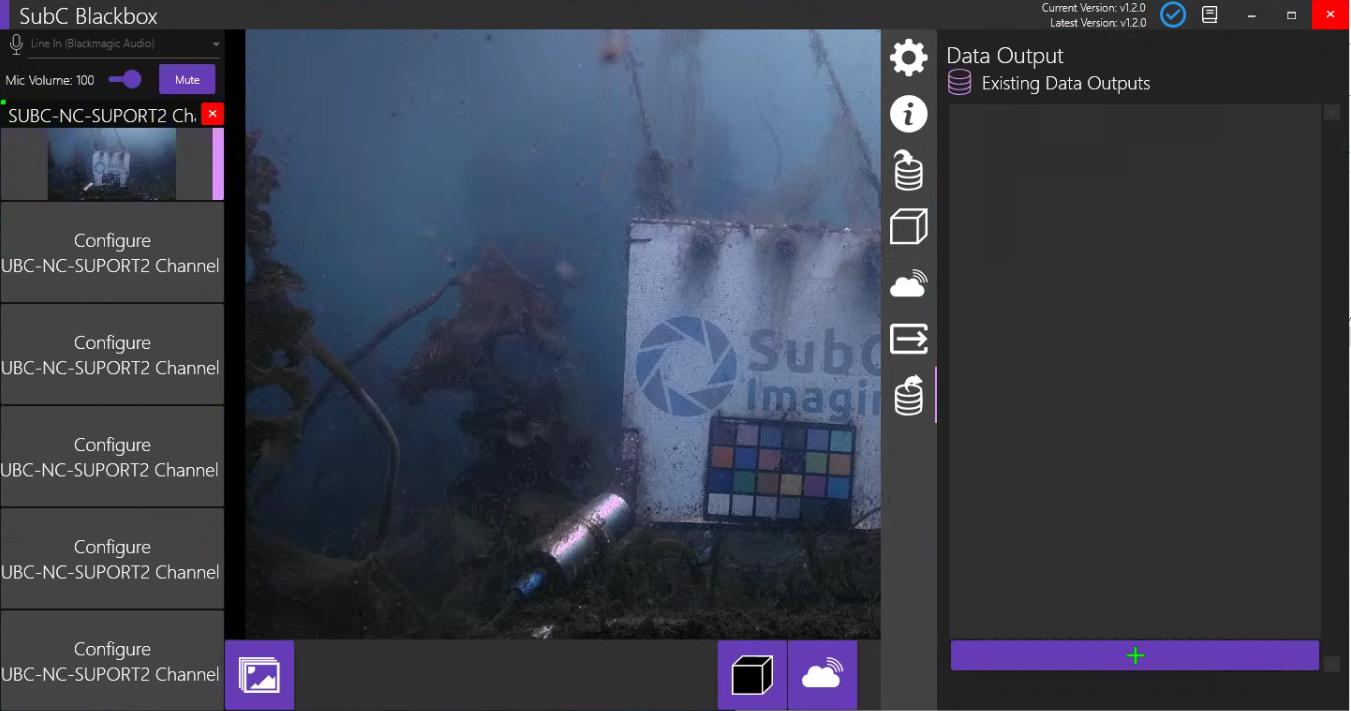The width and height of the screenshot is (1351, 711).
Task: Open the cloud streaming sidebar icon
Action: [x=908, y=285]
